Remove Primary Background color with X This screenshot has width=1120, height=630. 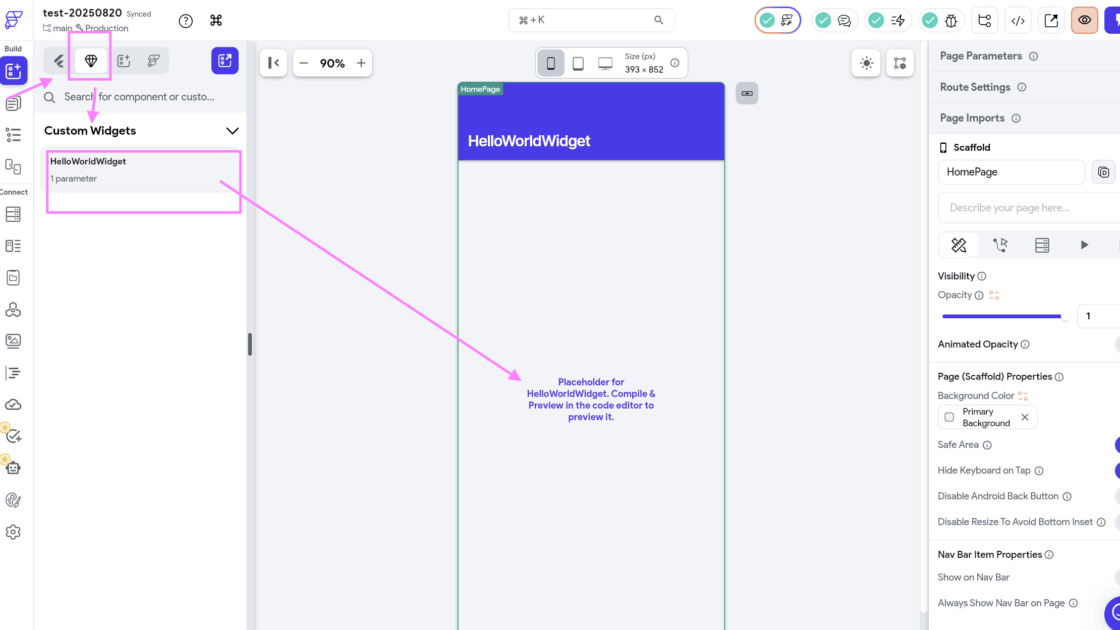click(1025, 417)
